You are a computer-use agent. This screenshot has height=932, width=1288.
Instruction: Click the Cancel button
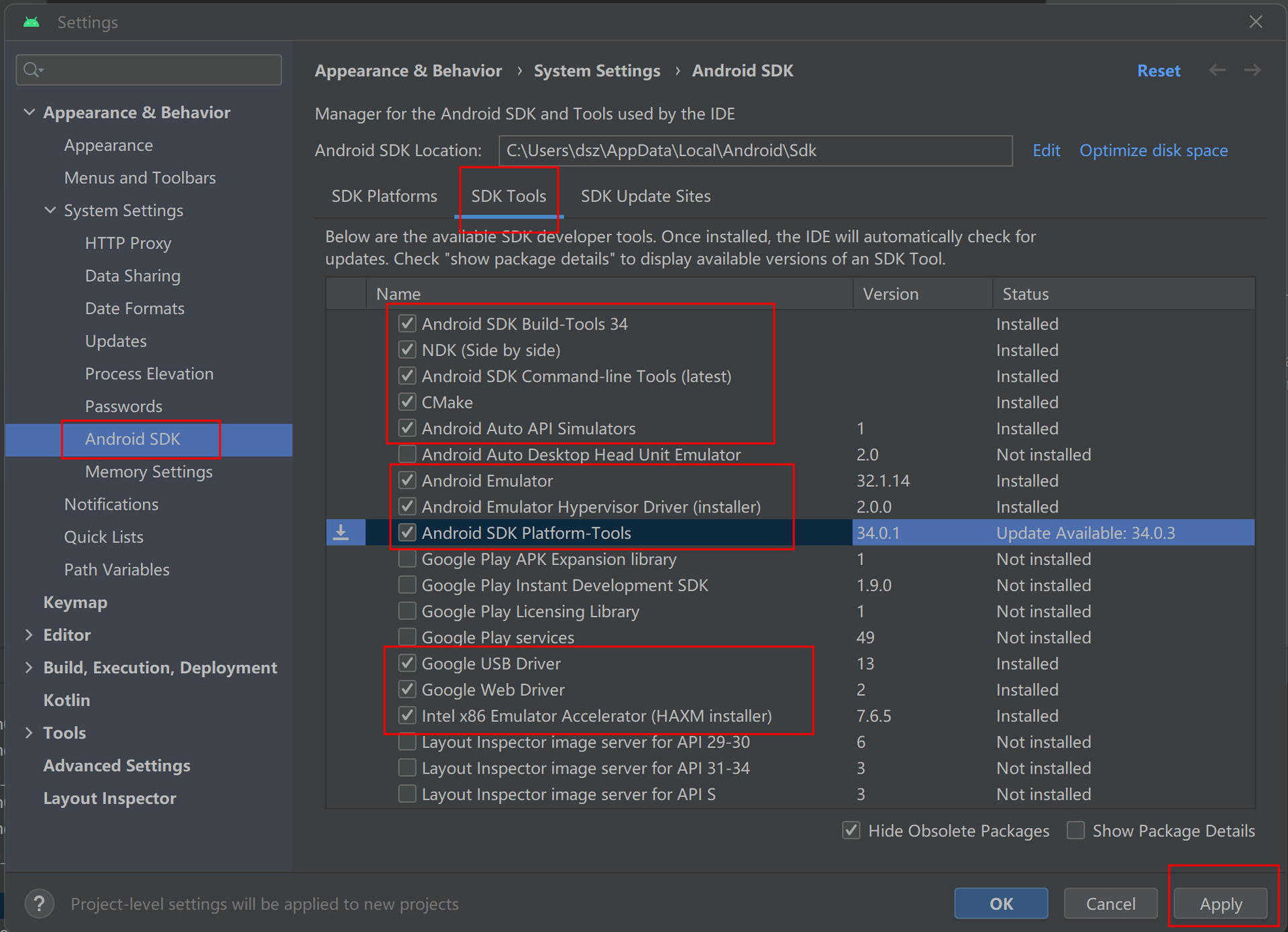pyautogui.click(x=1110, y=904)
